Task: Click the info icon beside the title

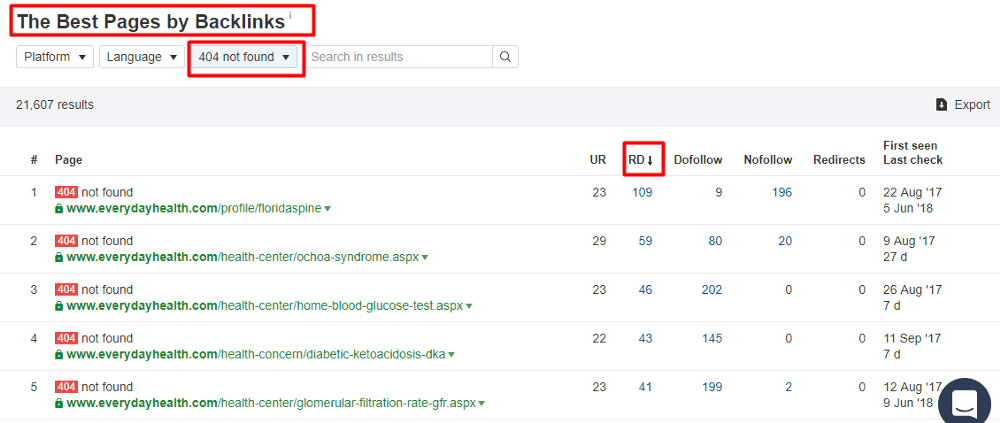Action: pyautogui.click(x=290, y=16)
